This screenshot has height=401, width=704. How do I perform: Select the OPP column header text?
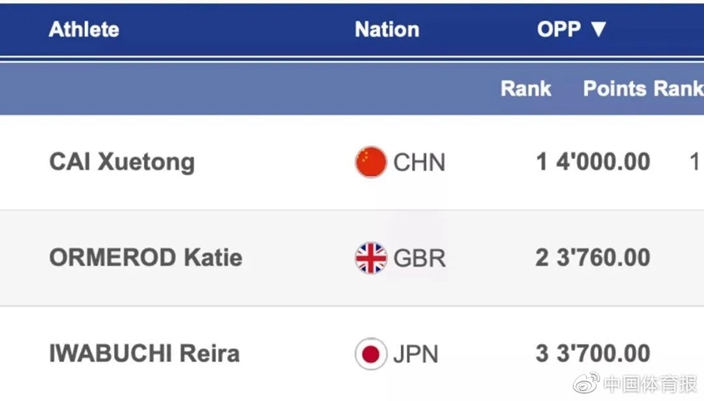559,30
